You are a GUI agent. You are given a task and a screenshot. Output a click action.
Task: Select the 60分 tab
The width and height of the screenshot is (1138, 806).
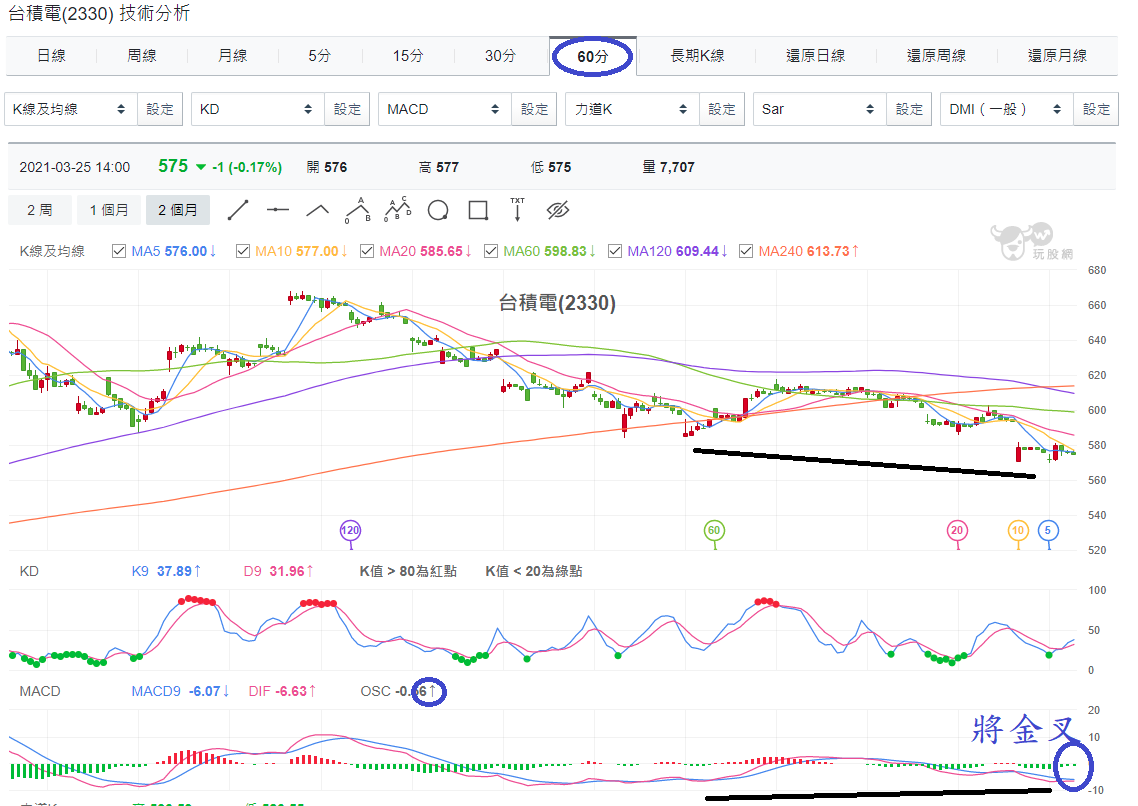coord(592,57)
